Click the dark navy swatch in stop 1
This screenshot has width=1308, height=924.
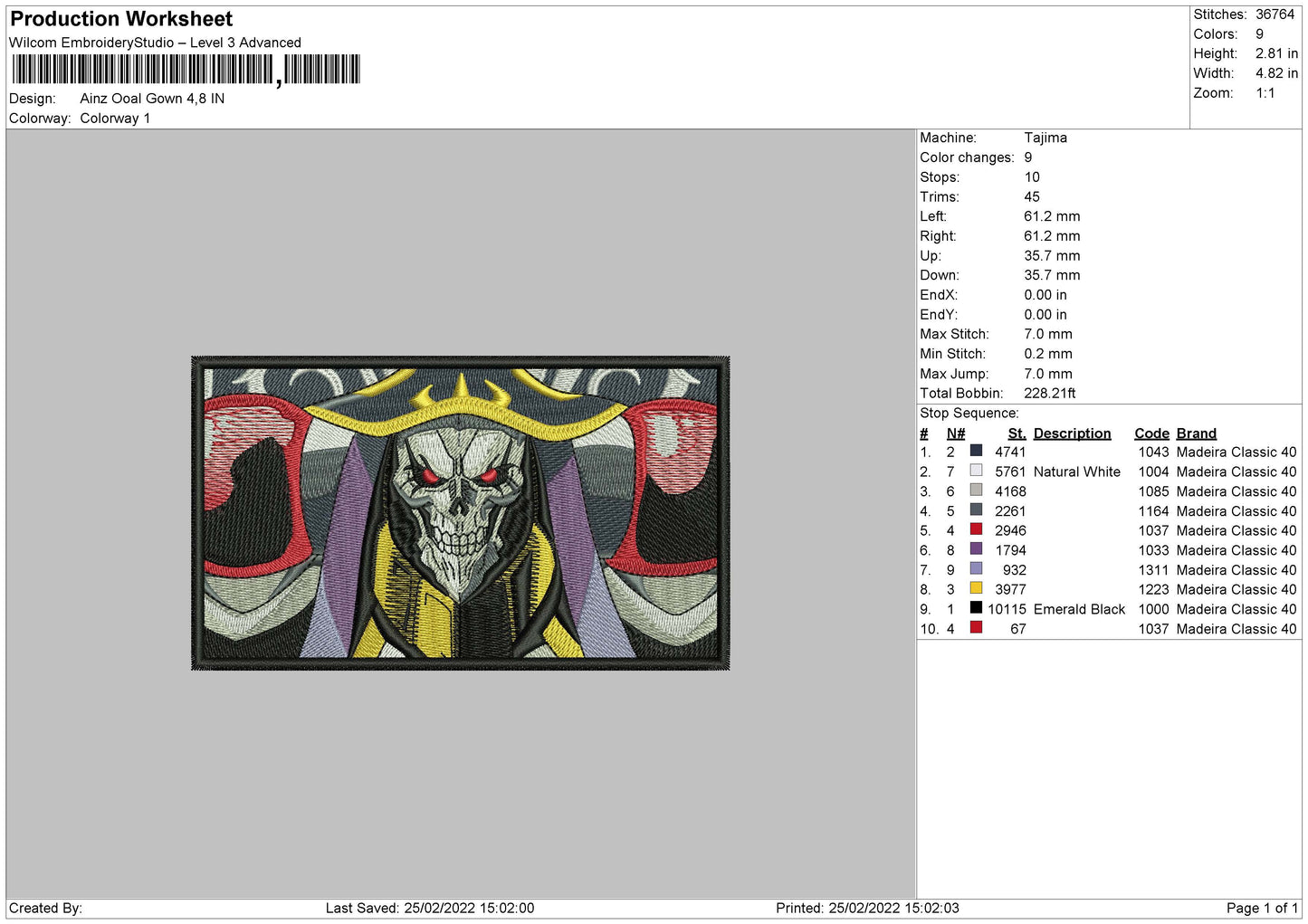976,451
